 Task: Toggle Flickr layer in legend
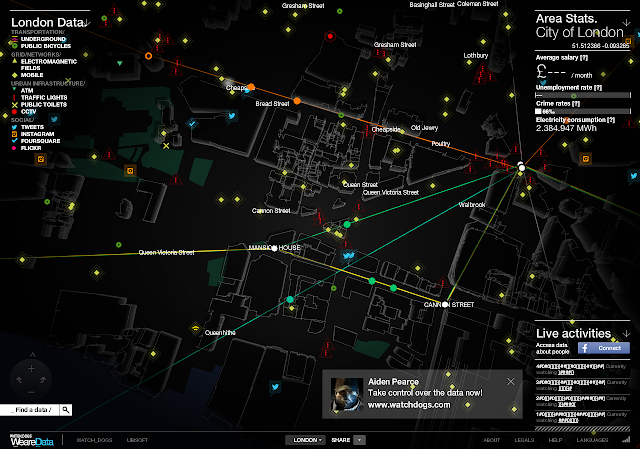pos(27,148)
